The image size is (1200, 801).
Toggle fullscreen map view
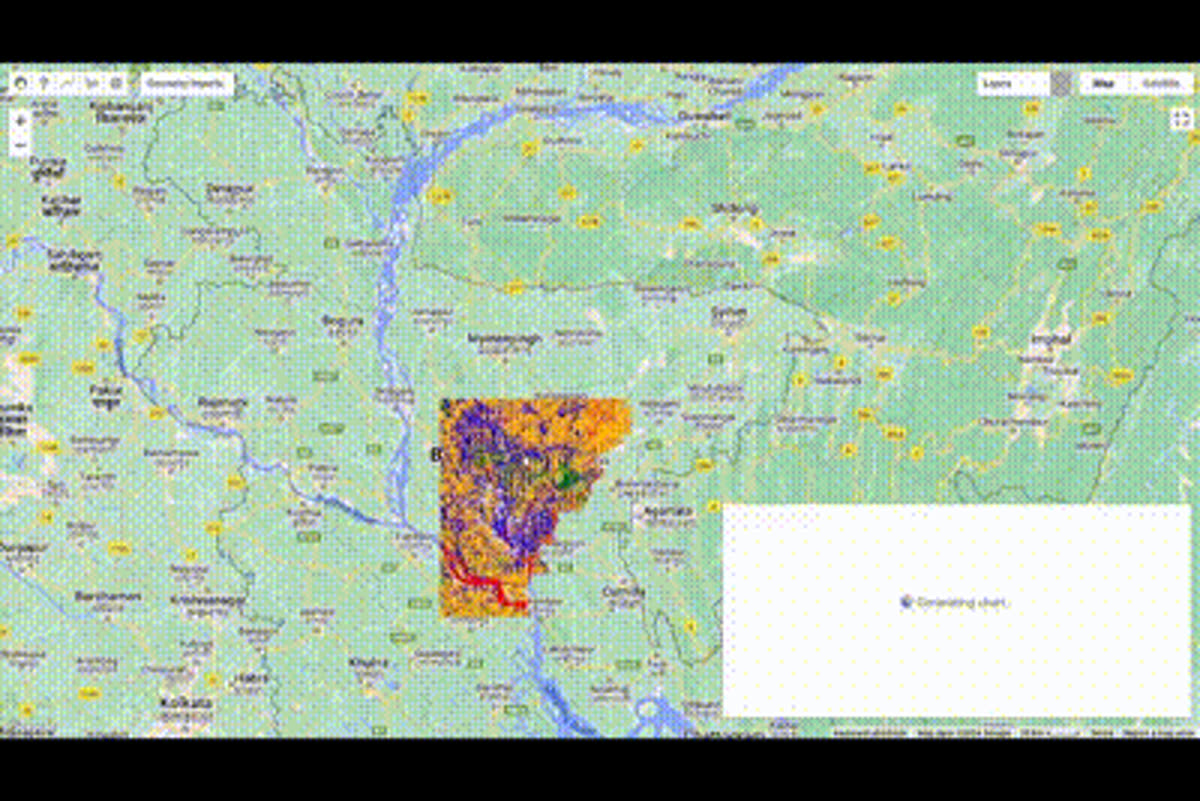point(1180,121)
